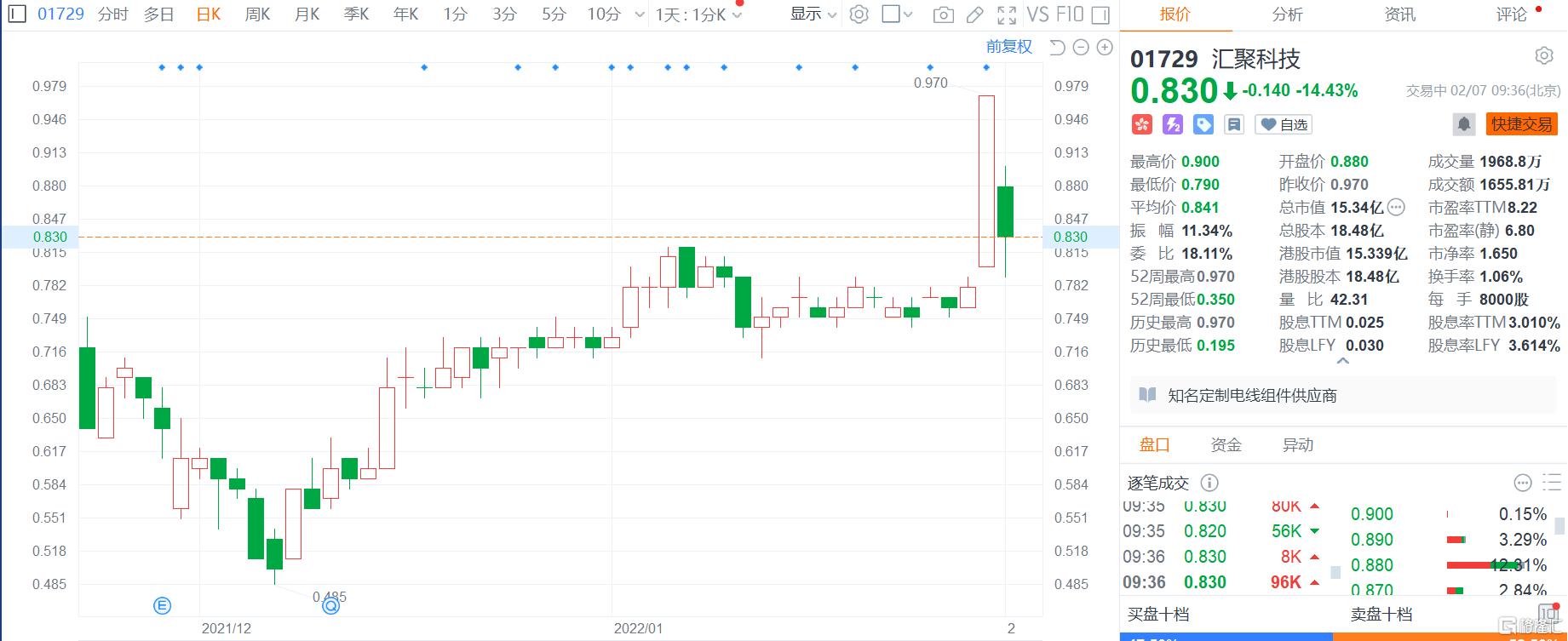
Task: Click the E earnings event marker
Action: point(162,605)
